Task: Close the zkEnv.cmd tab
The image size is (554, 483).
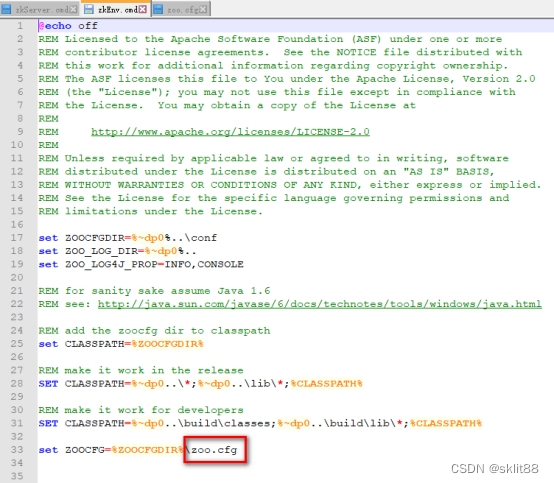Action: click(x=142, y=9)
